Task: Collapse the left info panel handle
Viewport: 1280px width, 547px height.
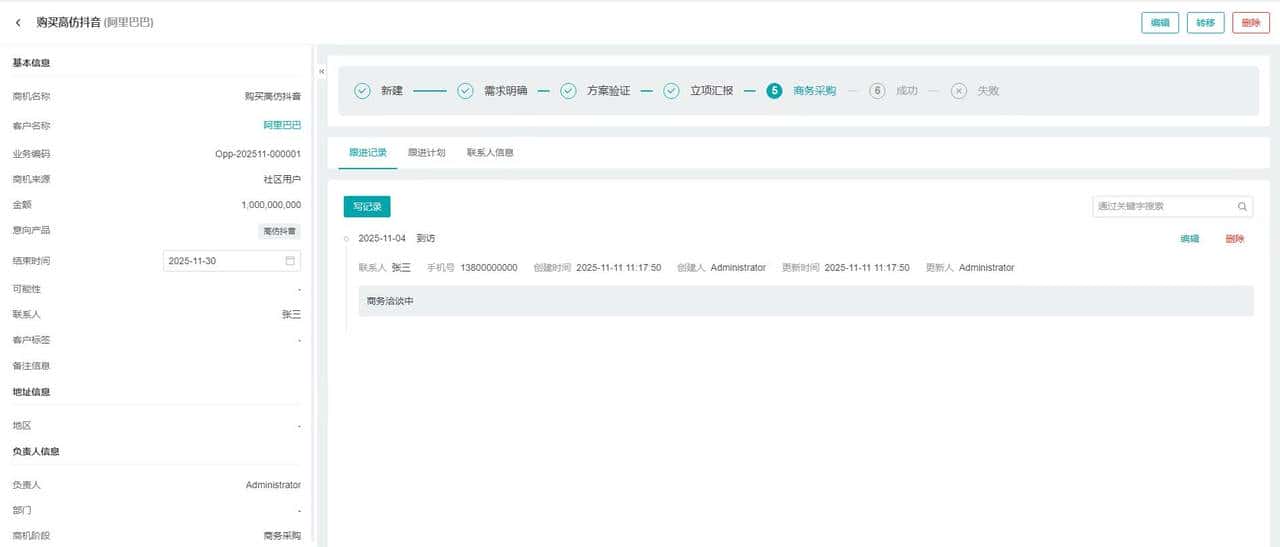Action: click(x=321, y=72)
